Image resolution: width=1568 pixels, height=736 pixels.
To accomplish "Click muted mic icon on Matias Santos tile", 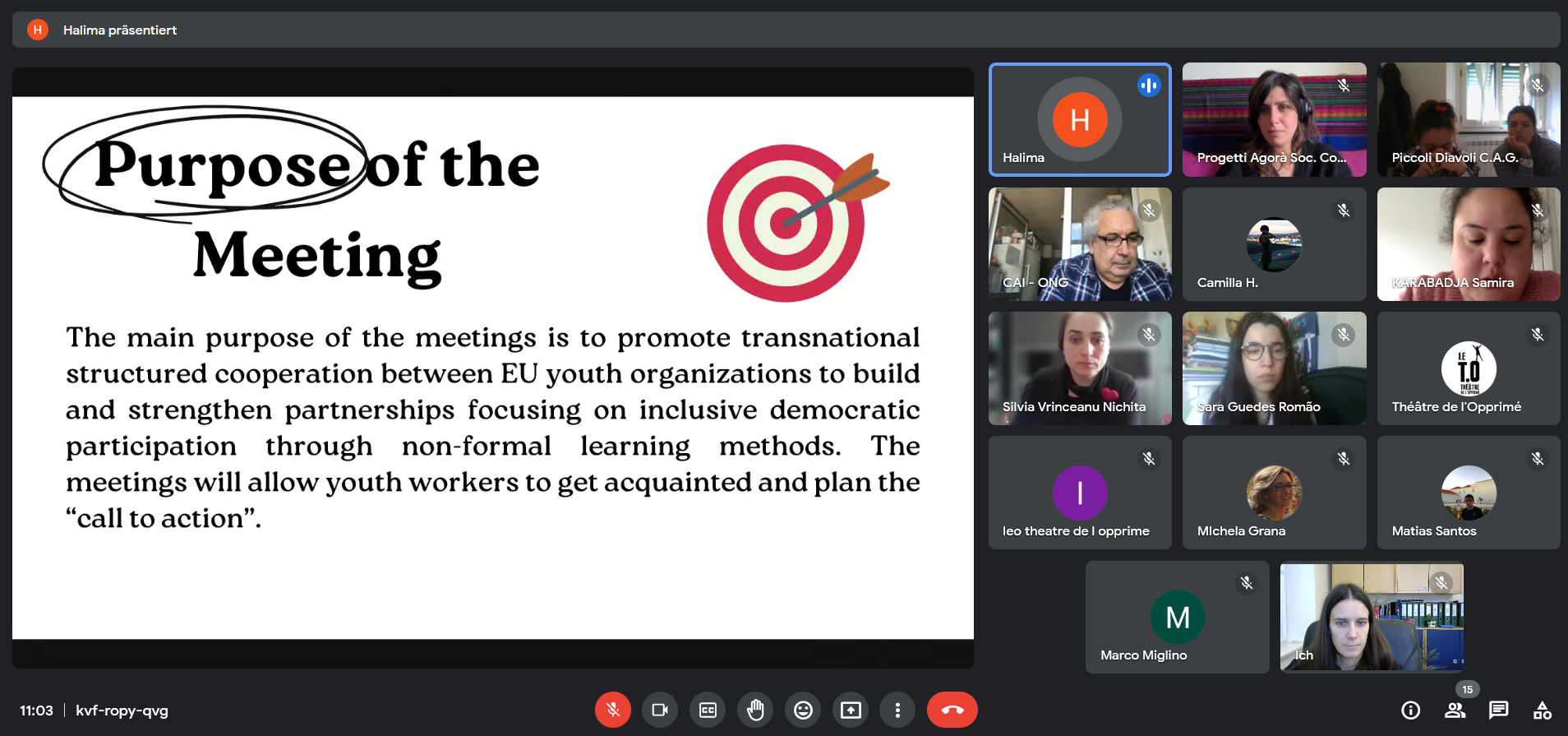I will click(x=1538, y=459).
